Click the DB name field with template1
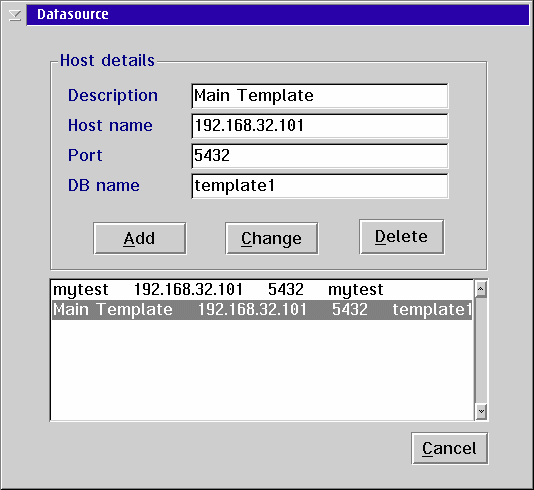Screen dimensions: 534x490 pyautogui.click(x=320, y=186)
